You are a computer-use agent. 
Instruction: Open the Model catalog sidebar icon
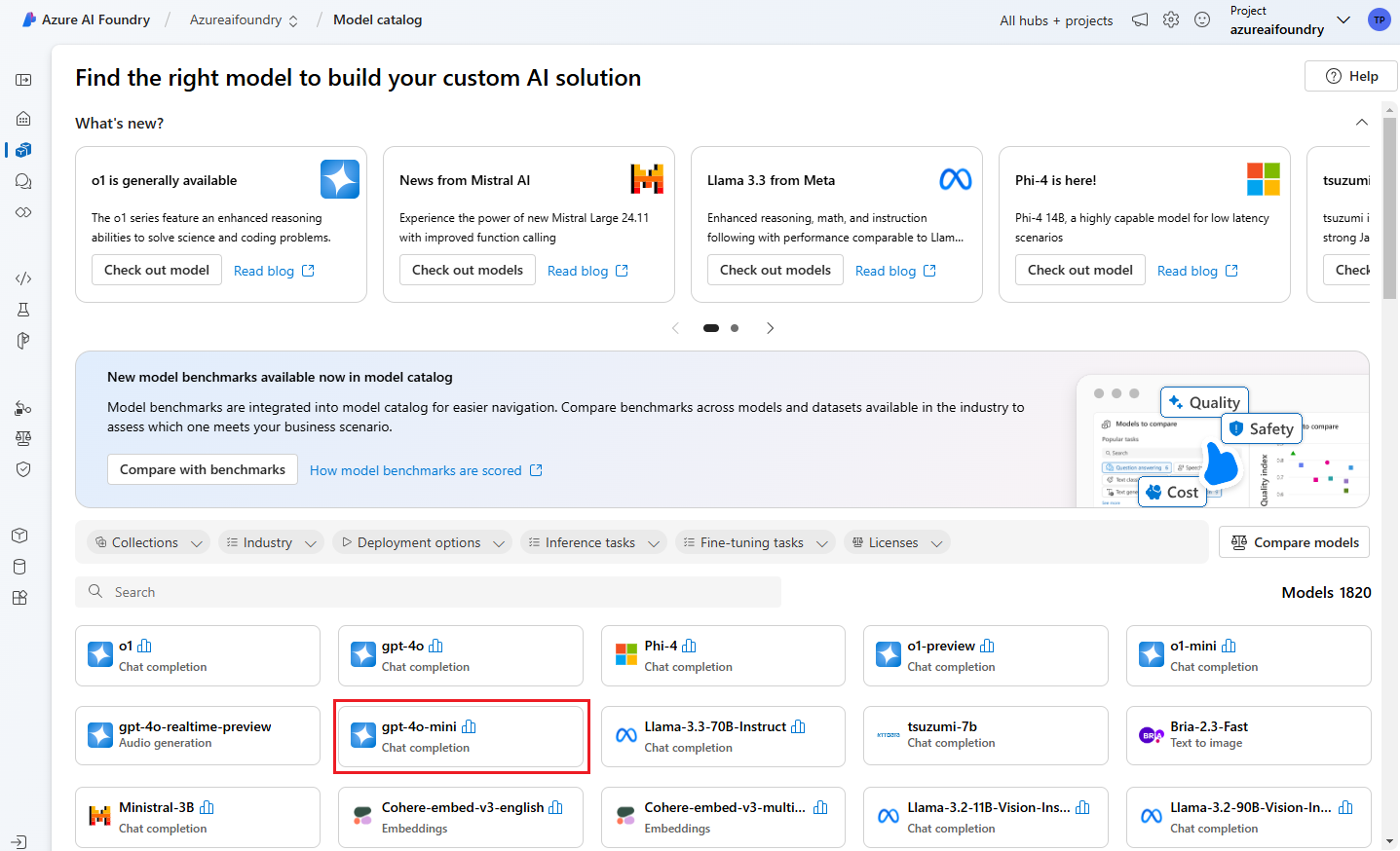(23, 150)
